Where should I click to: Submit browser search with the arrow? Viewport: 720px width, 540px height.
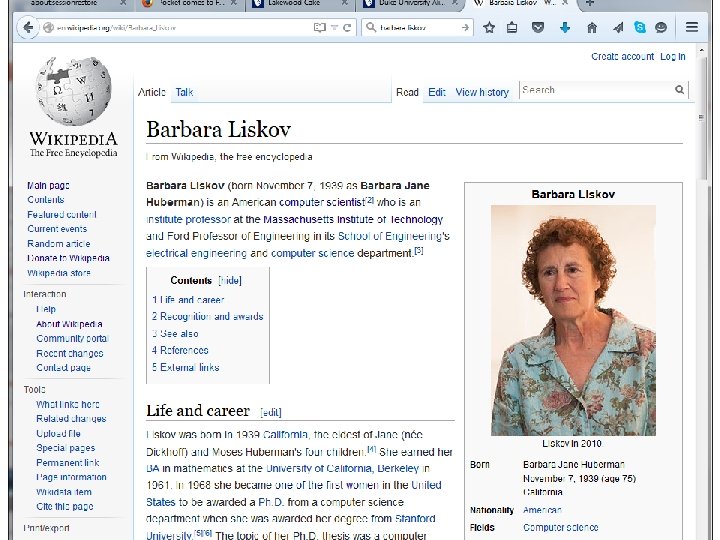click(465, 28)
